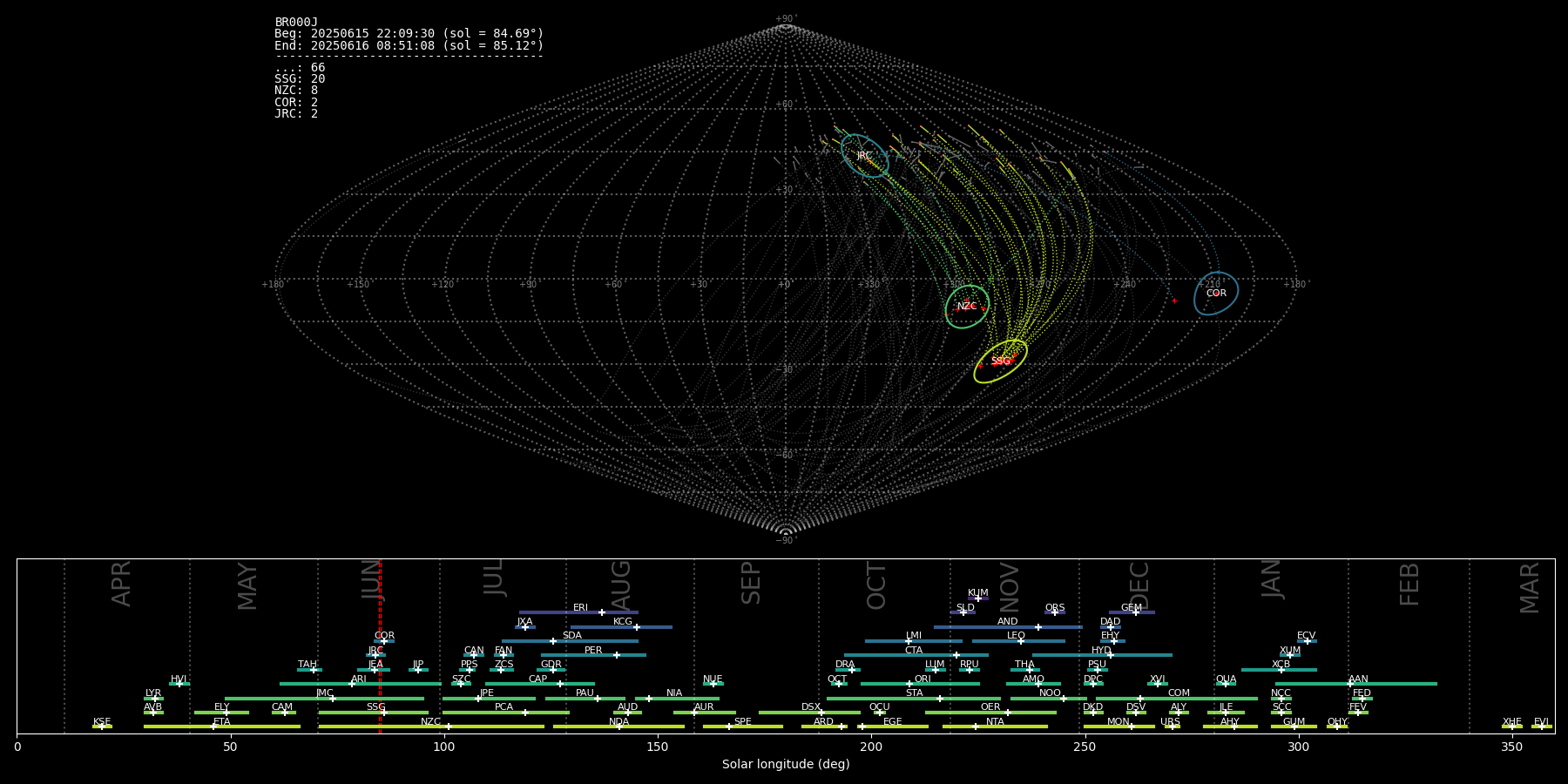
Task: Click the TAH shower label in timeline
Action: (x=308, y=665)
